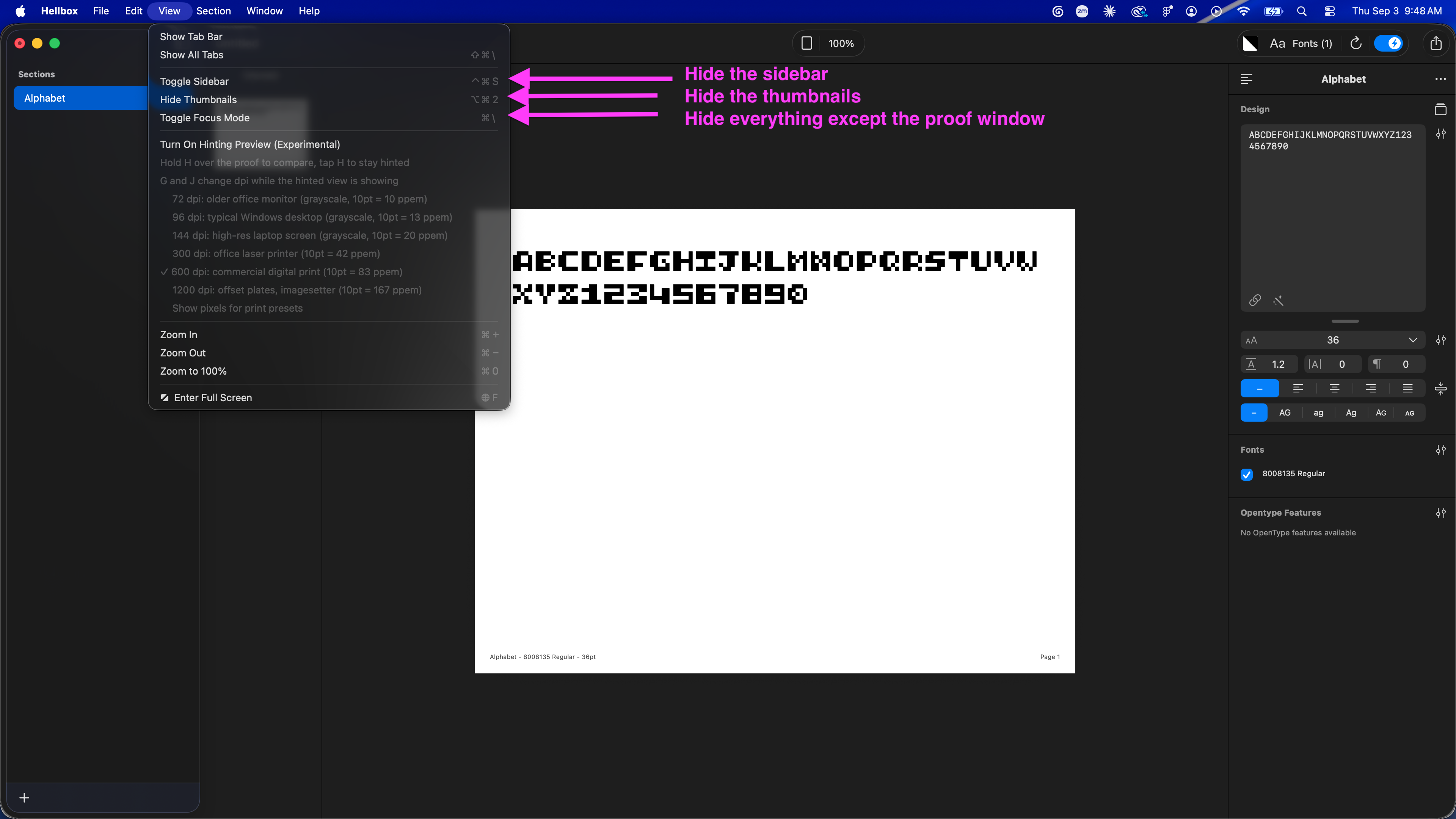Turn On Hinting Preview (Experimental)
Viewport: 1456px width, 819px height.
(x=329, y=144)
